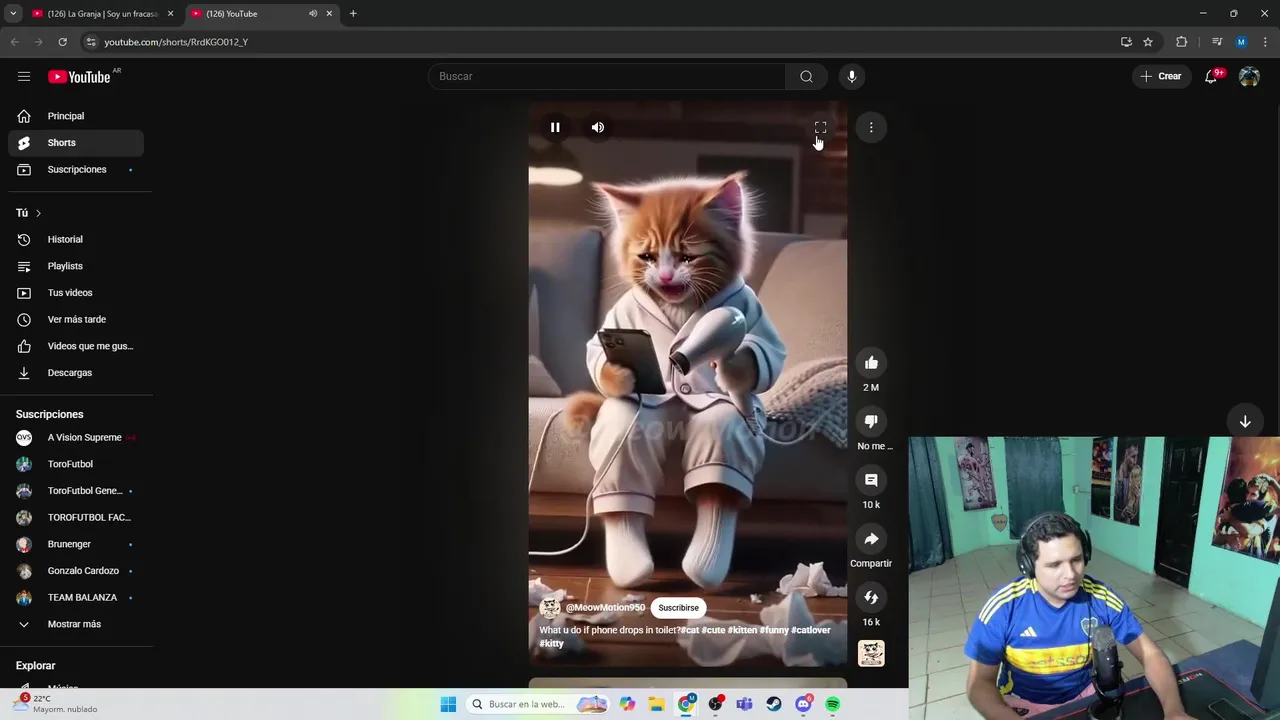
Task: Reload the page
Action: tap(62, 42)
